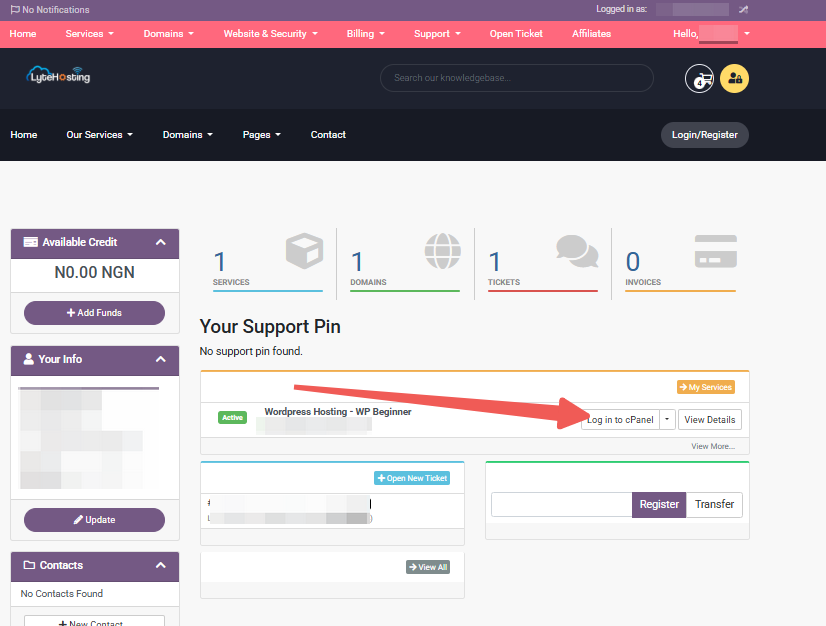Click View Details for the active service
826x626 pixels.
pyautogui.click(x=709, y=419)
